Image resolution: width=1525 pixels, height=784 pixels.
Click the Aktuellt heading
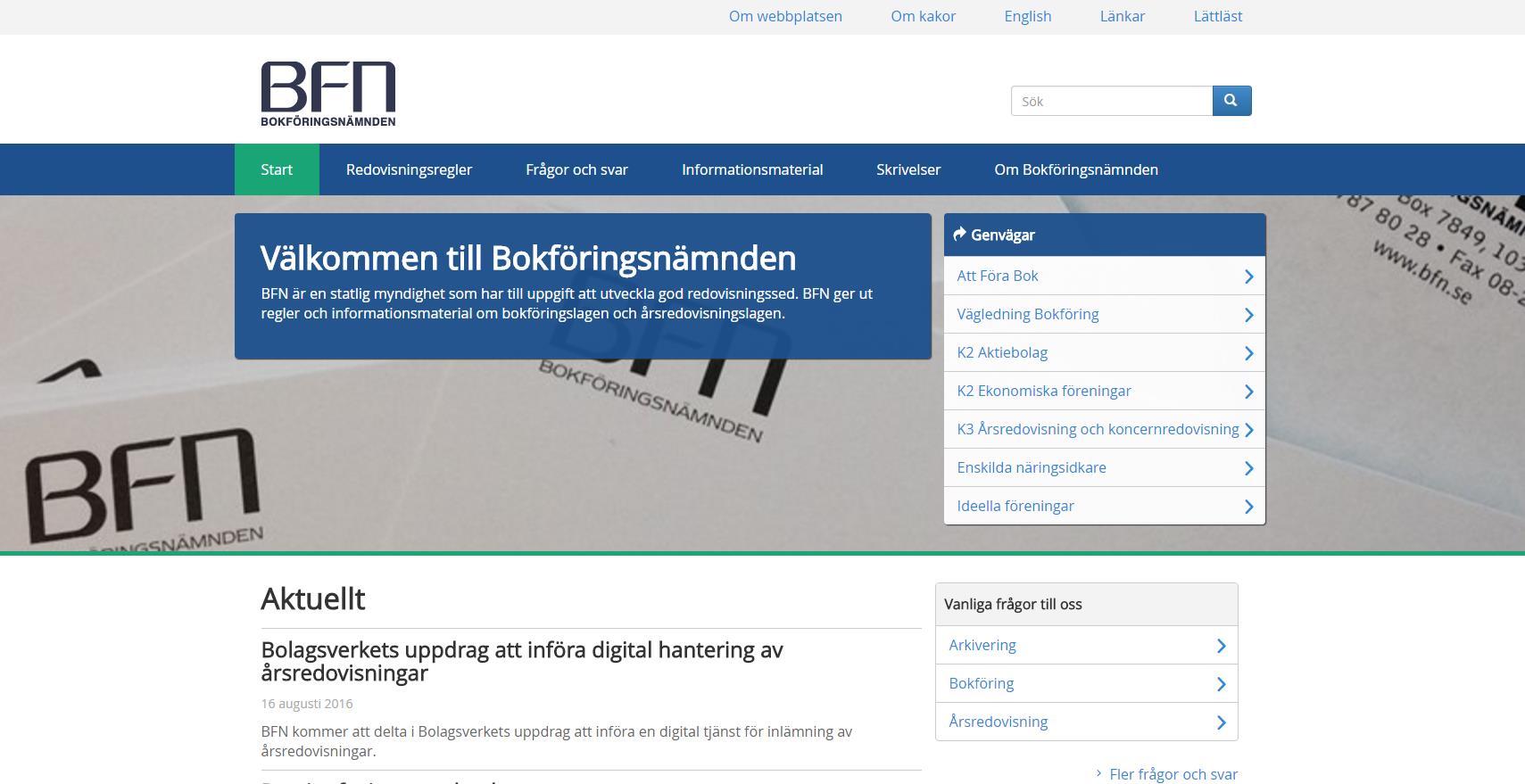[313, 598]
